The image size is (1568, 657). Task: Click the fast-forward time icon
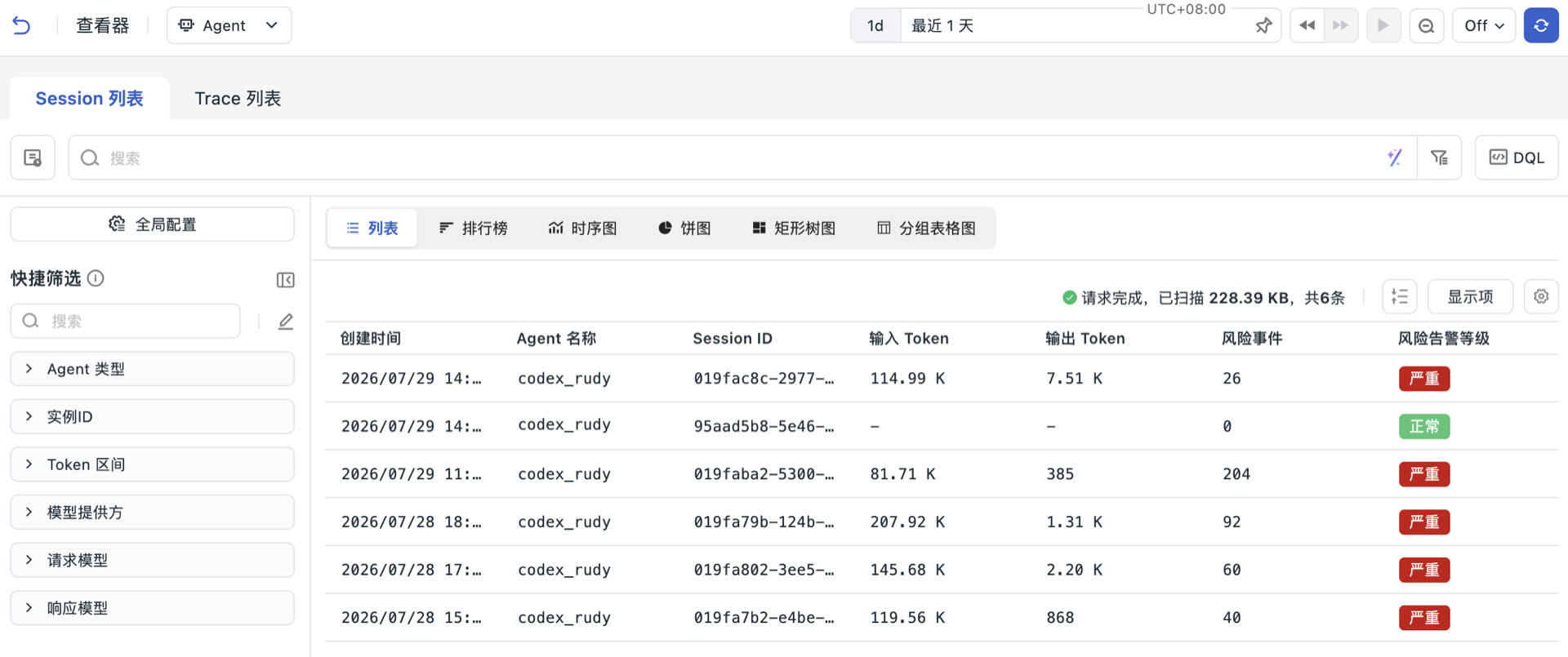1341,25
